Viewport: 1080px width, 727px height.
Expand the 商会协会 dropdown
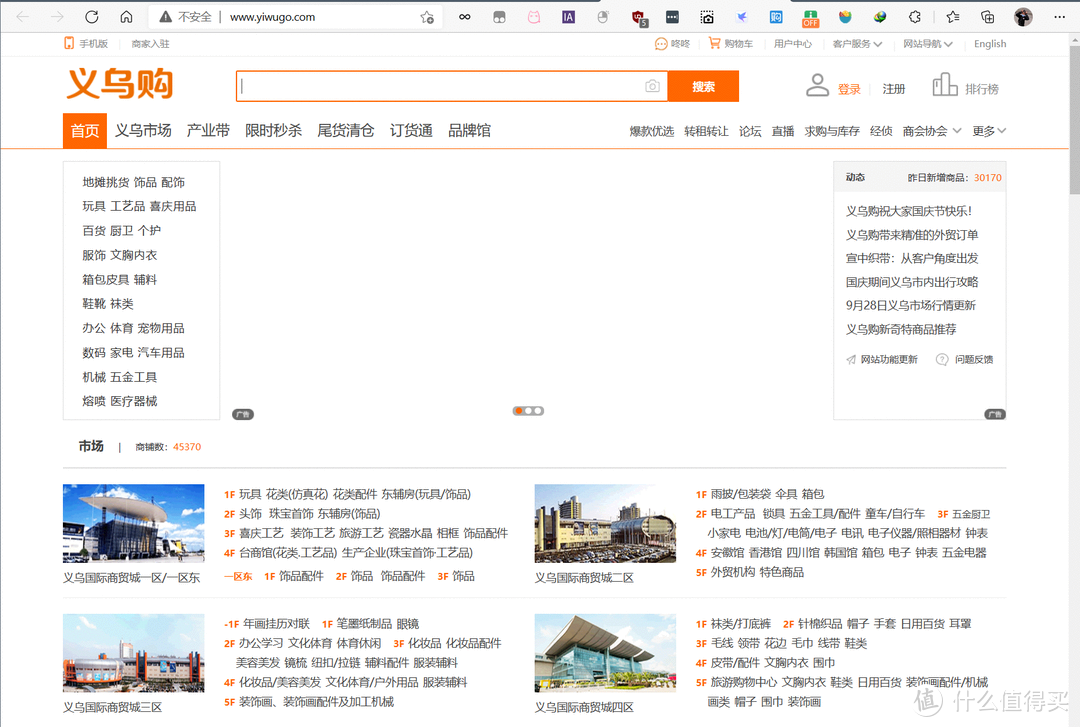click(x=931, y=131)
